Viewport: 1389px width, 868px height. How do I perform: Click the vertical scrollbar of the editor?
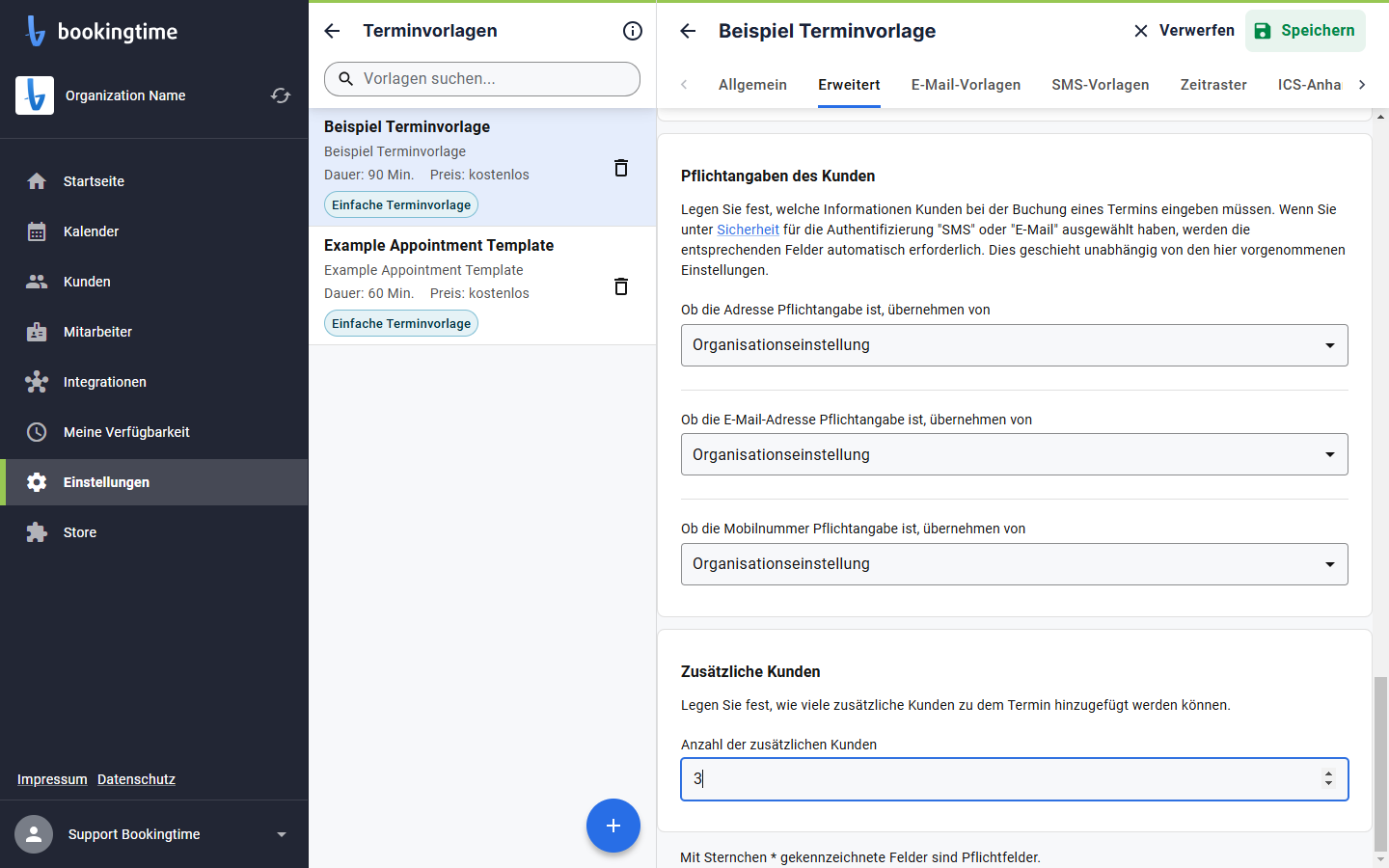1381,762
